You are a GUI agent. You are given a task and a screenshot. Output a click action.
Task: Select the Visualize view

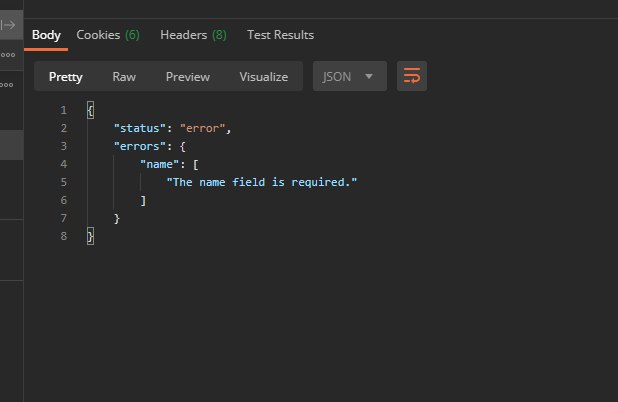pos(264,76)
